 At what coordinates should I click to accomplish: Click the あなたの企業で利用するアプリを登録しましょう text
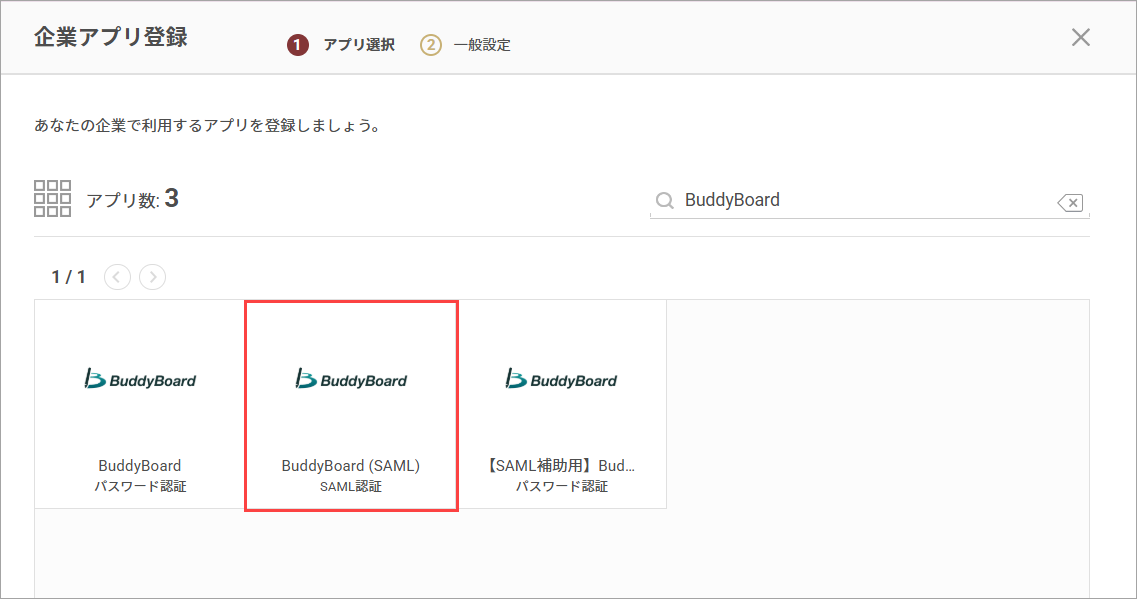(x=207, y=125)
